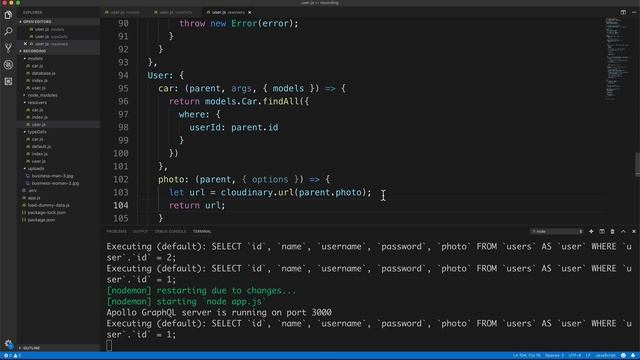Collapse the typeDefs folder

[x=37, y=132]
